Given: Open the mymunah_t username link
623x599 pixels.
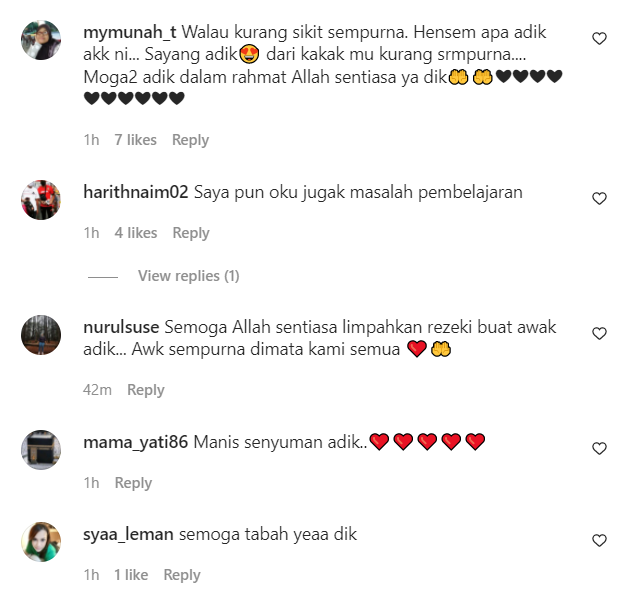Looking at the screenshot, I should [x=130, y=32].
